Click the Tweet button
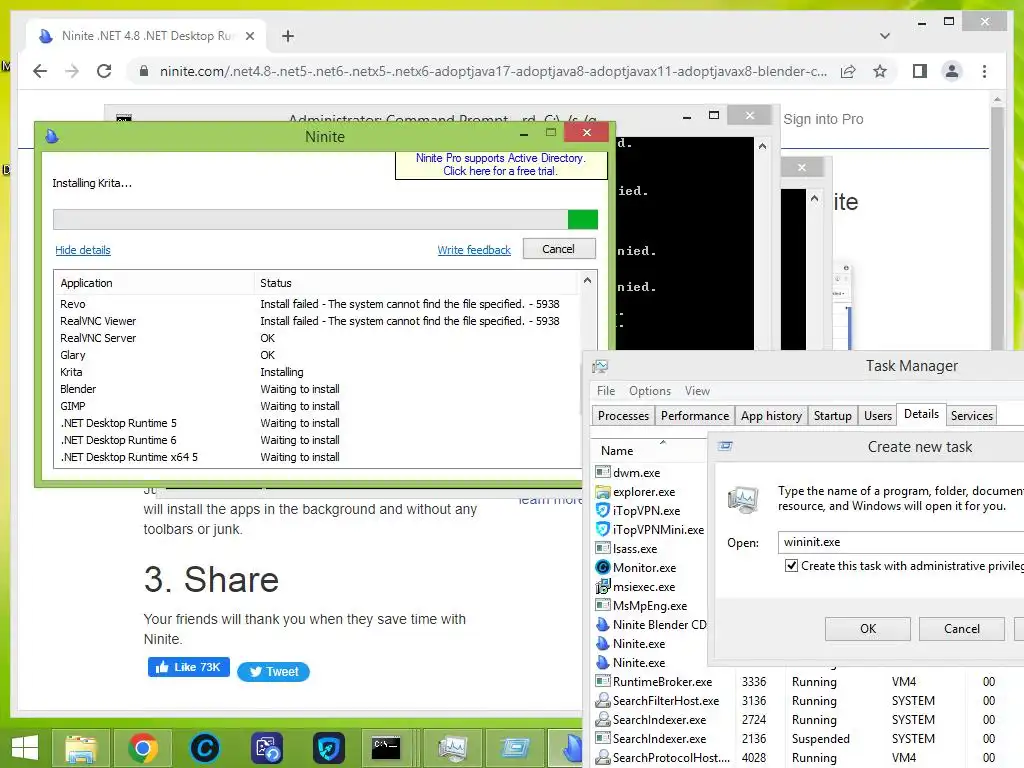The width and height of the screenshot is (1024, 768). point(273,671)
